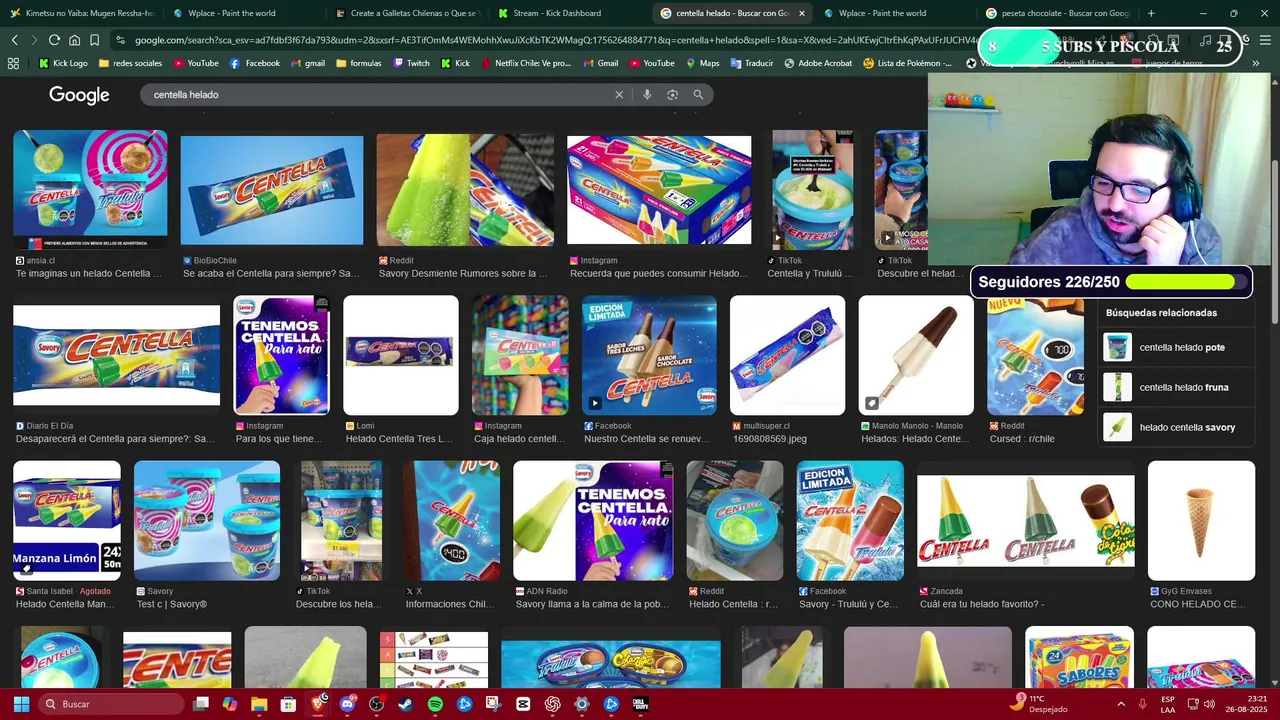The height and width of the screenshot is (720, 1280).
Task: Select related search centella helado pote
Action: (1176, 347)
